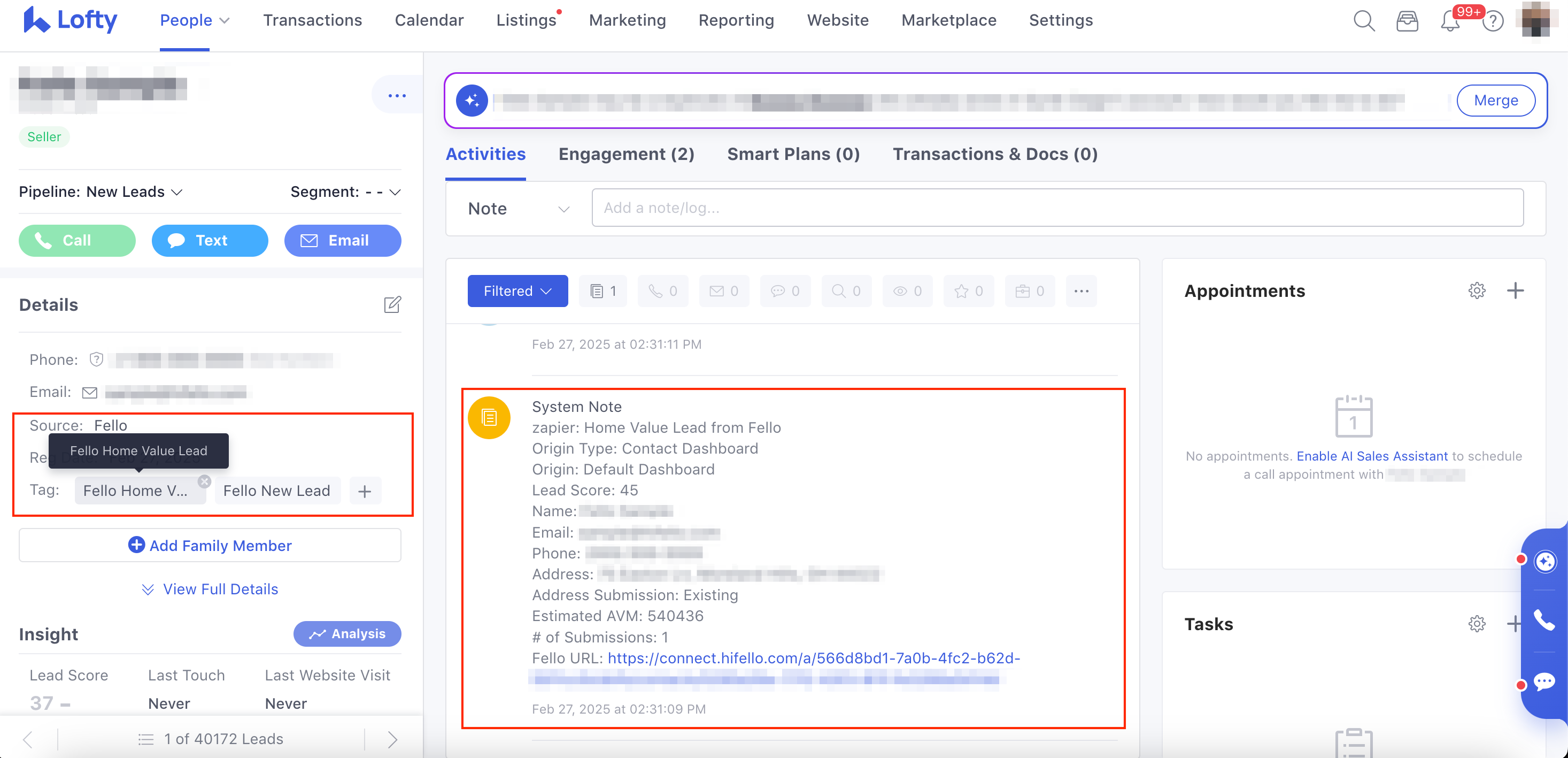Viewport: 1568px width, 758px height.
Task: Switch to Smart Plans (0) tab
Action: [x=793, y=154]
